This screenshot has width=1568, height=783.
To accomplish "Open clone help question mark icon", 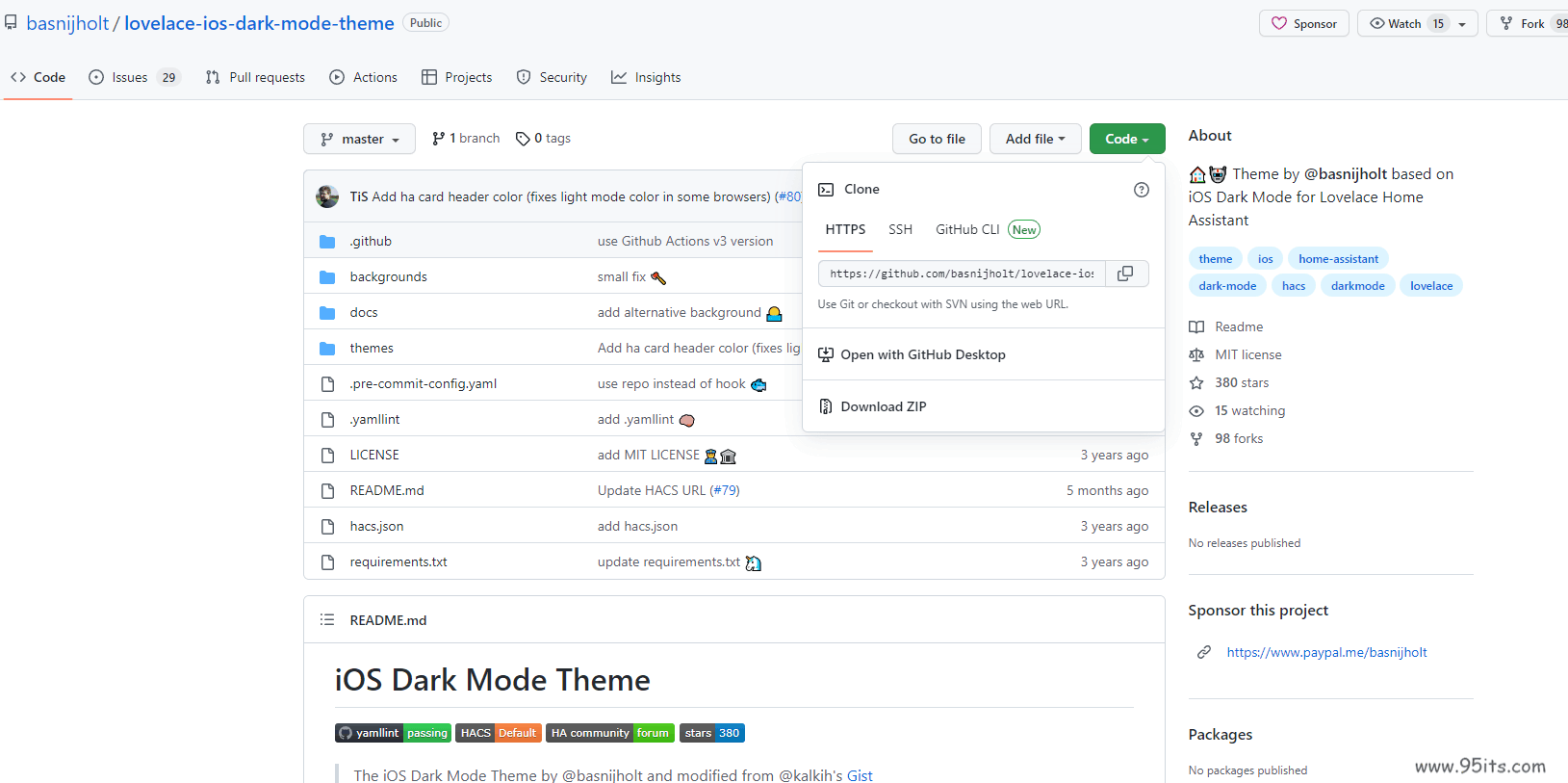I will tap(1142, 190).
